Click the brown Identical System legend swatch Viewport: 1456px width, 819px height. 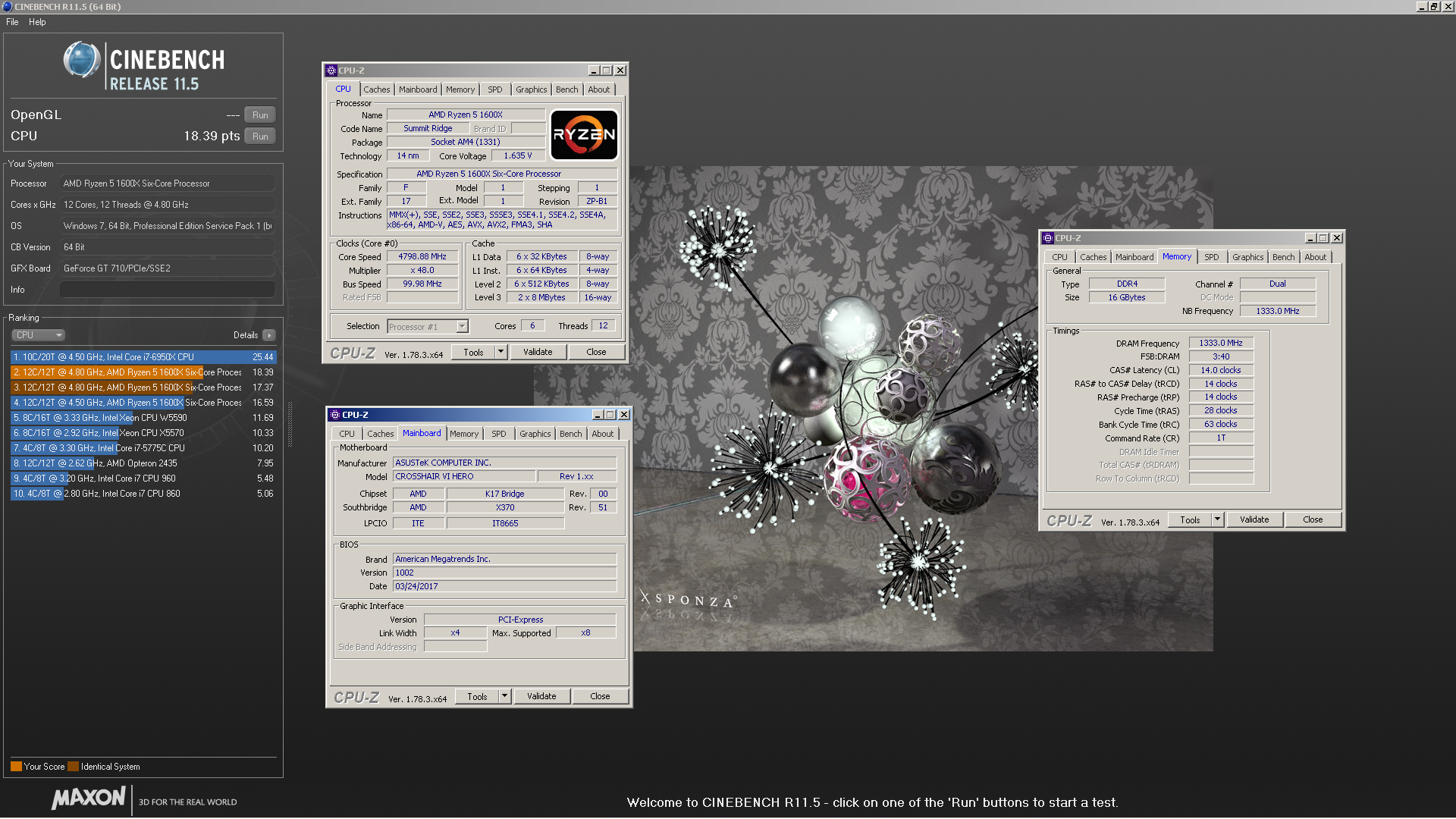pos(73,767)
